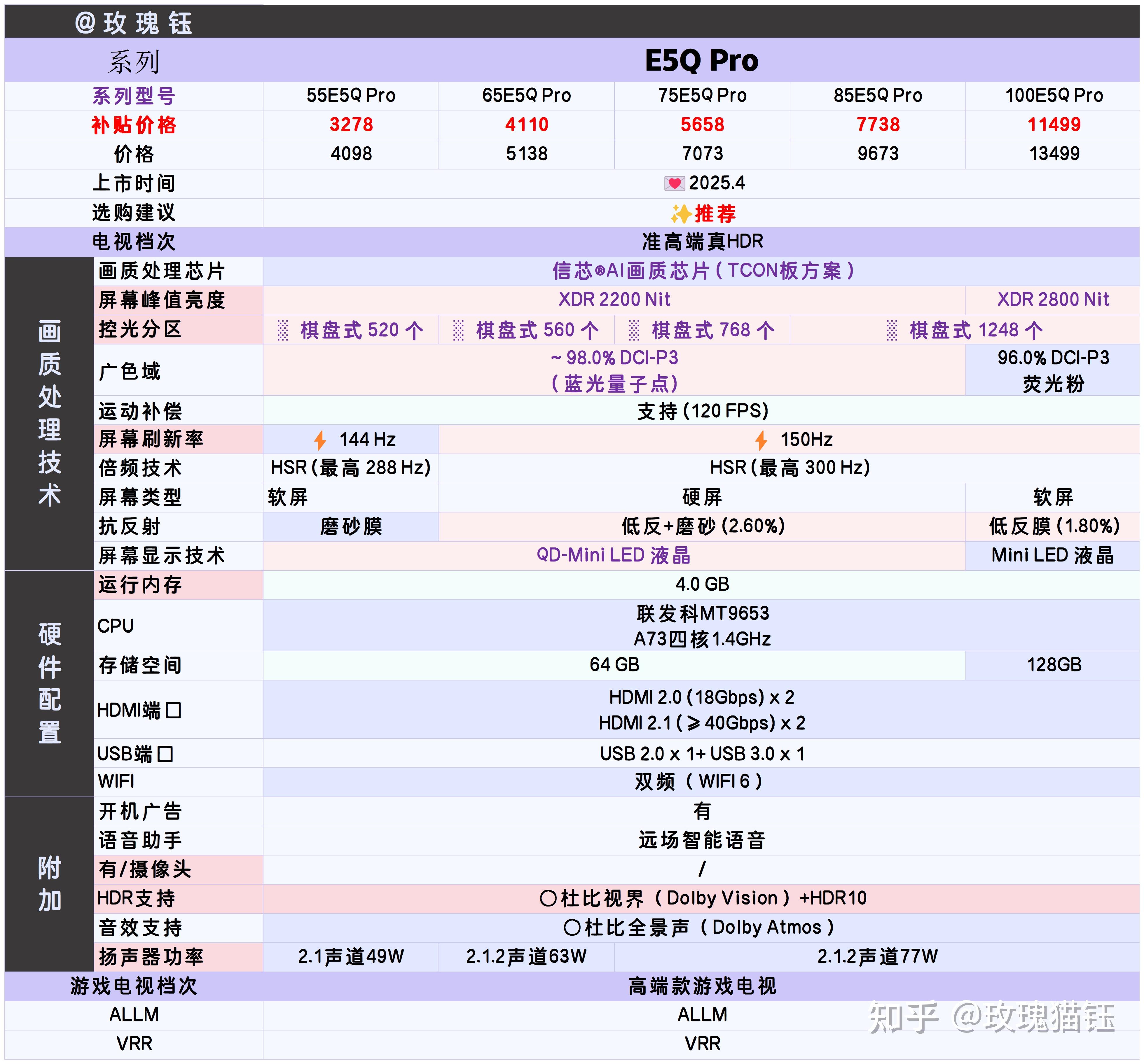Select the 75E5Q Pro column header

[703, 95]
